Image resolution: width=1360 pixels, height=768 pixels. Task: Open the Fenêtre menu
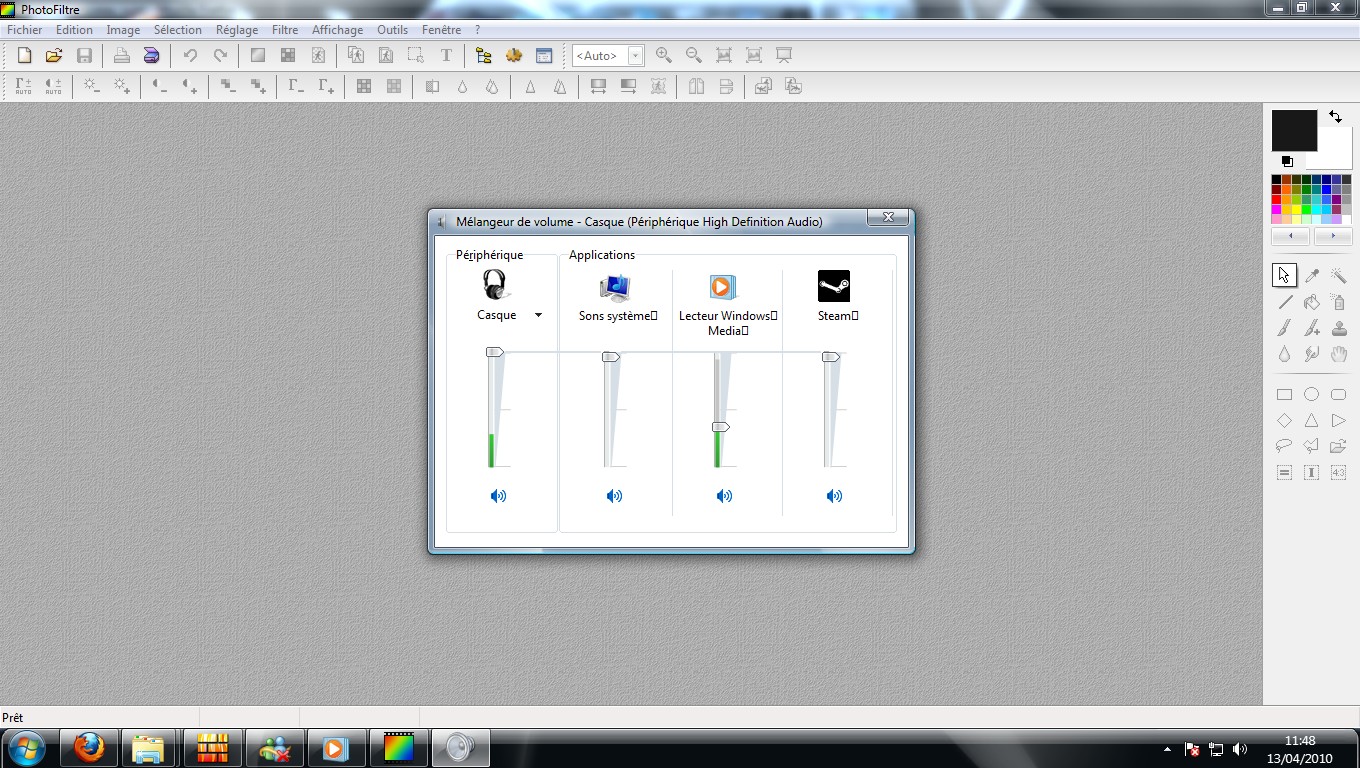tap(442, 30)
